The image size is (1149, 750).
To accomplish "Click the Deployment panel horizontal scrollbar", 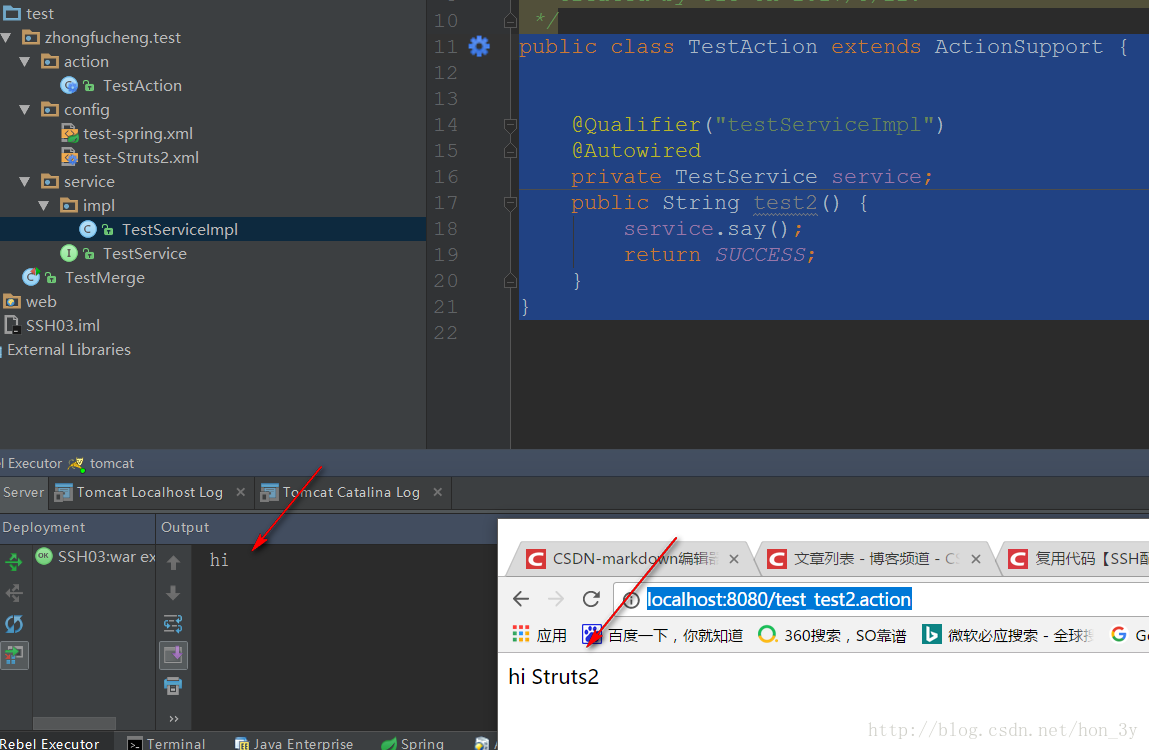I will [x=75, y=723].
